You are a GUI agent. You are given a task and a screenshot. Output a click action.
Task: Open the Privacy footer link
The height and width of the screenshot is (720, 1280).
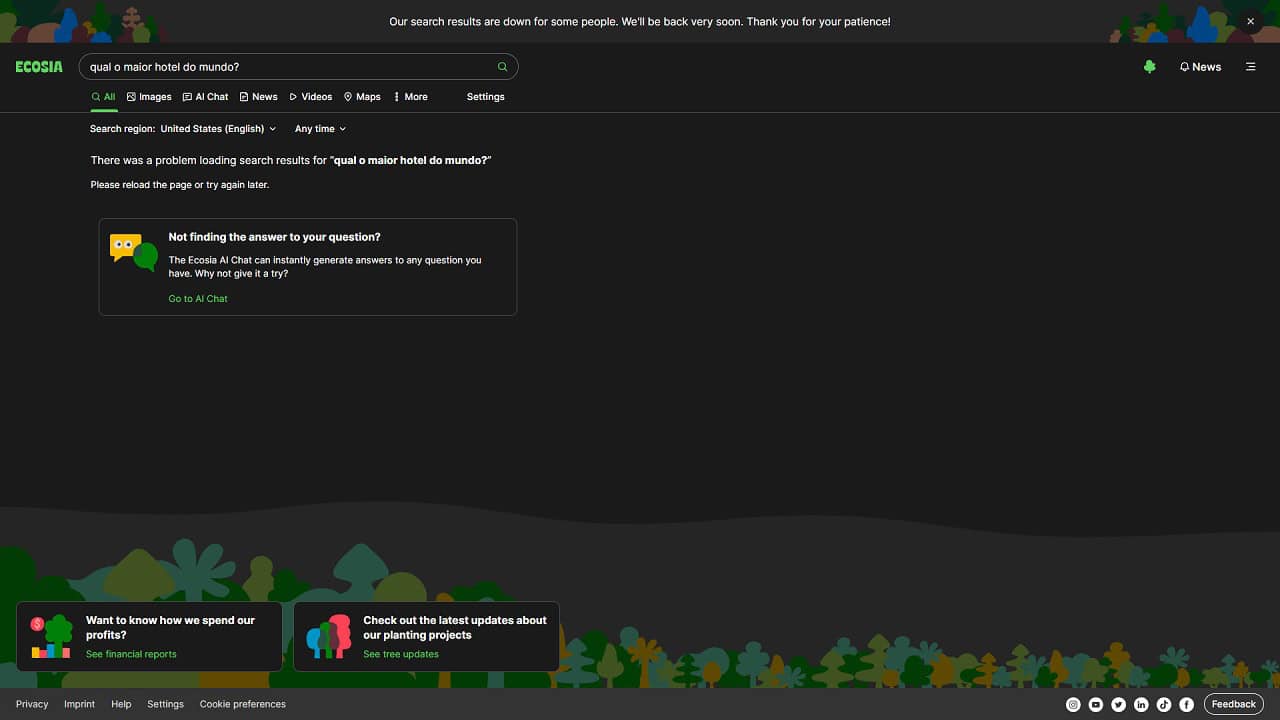[x=32, y=704]
